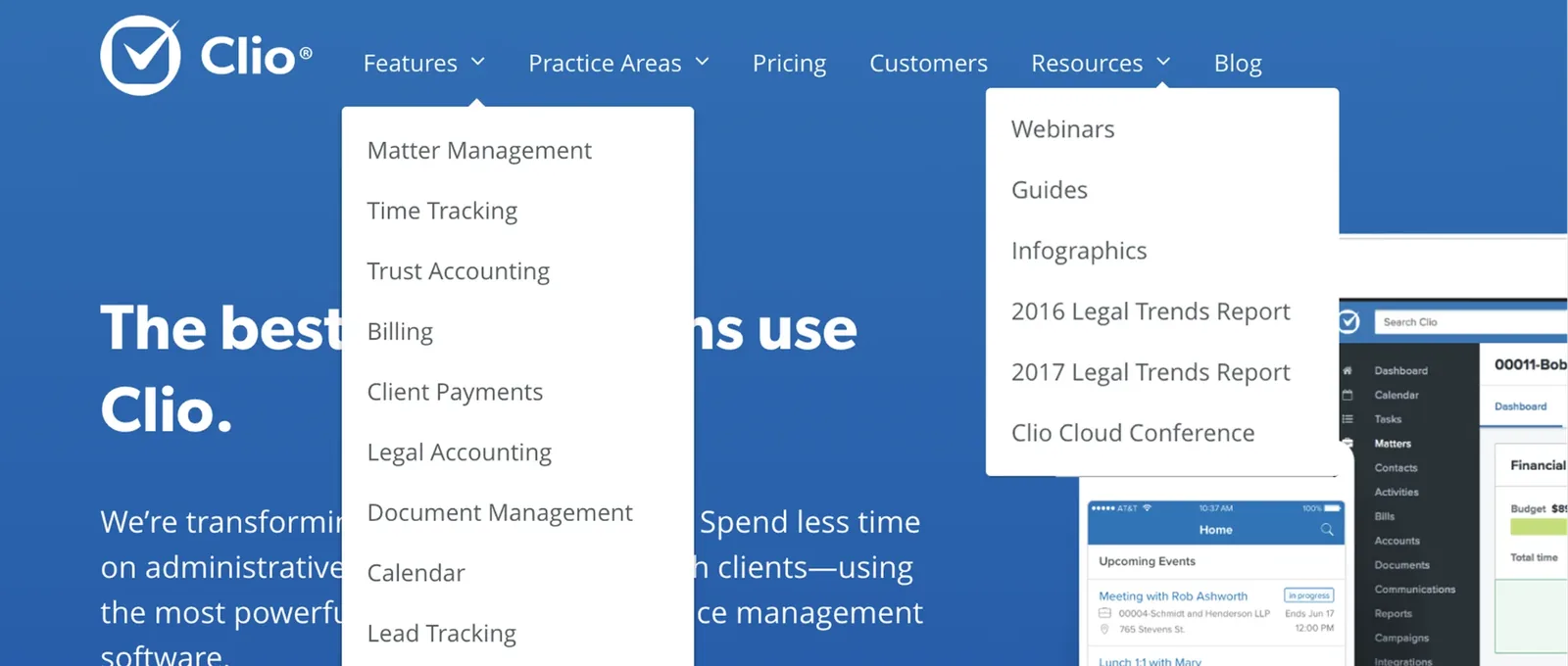Click Campaigns in the preview sidebar

[1401, 638]
